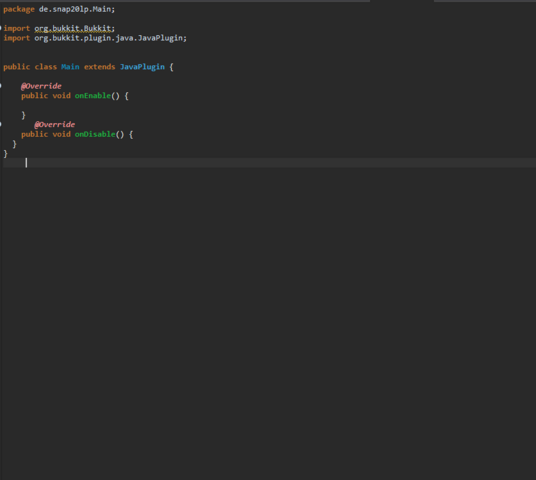Click the extends keyword

99,67
